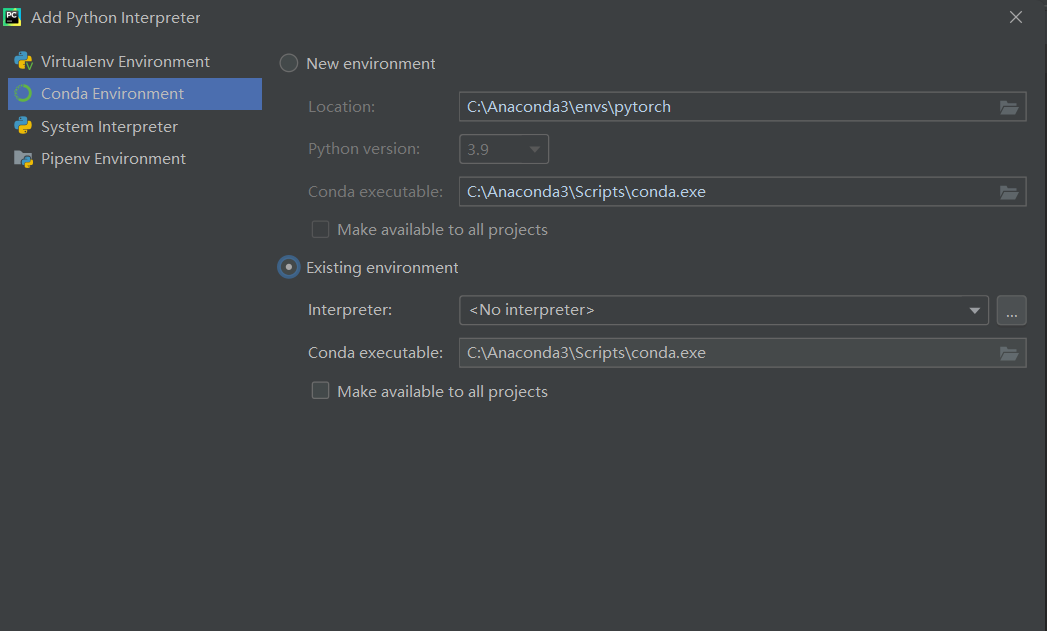The width and height of the screenshot is (1047, 631).
Task: Open folder browser for Location field
Action: [x=1009, y=107]
